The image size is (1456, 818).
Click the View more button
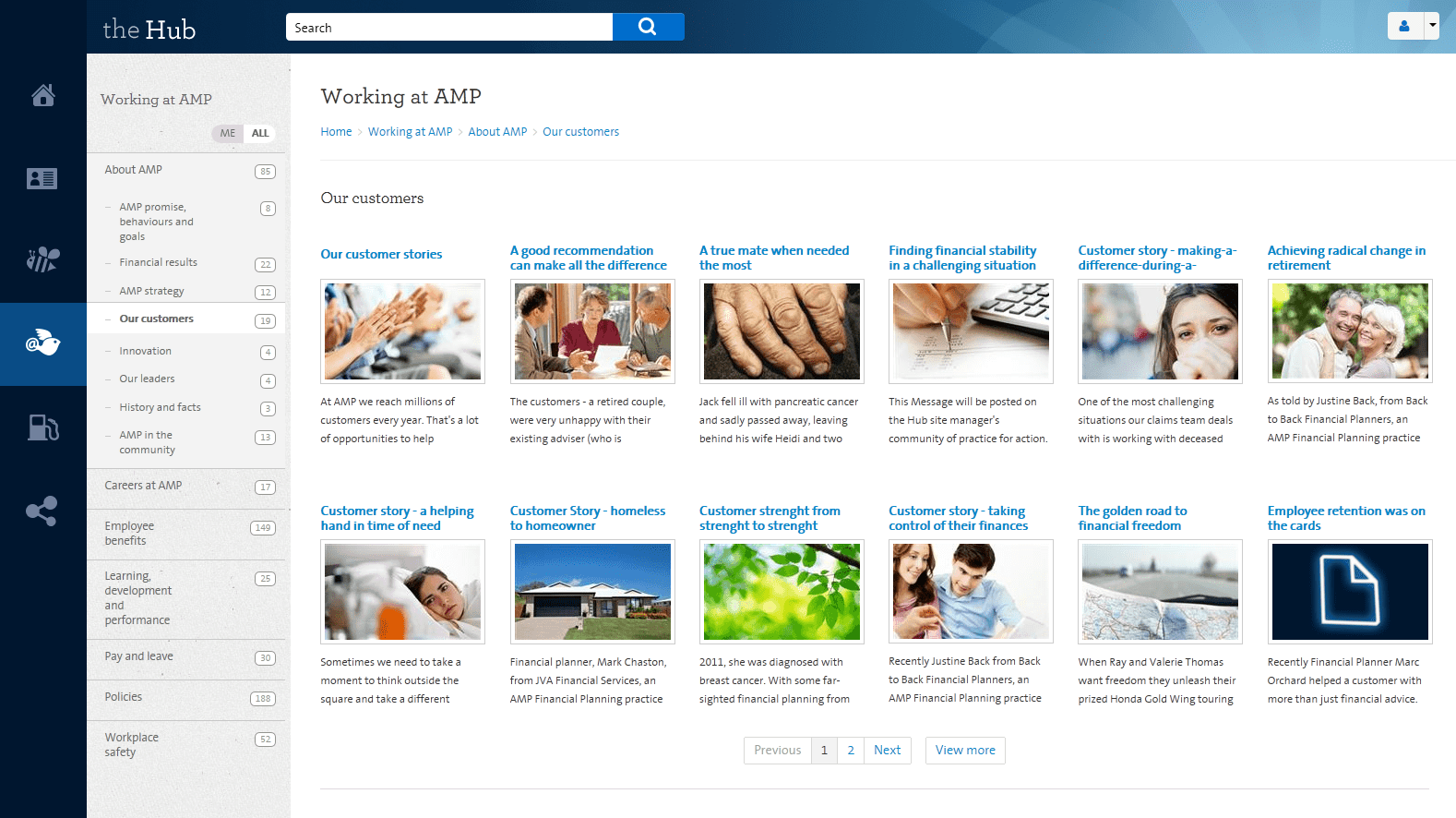(x=965, y=751)
